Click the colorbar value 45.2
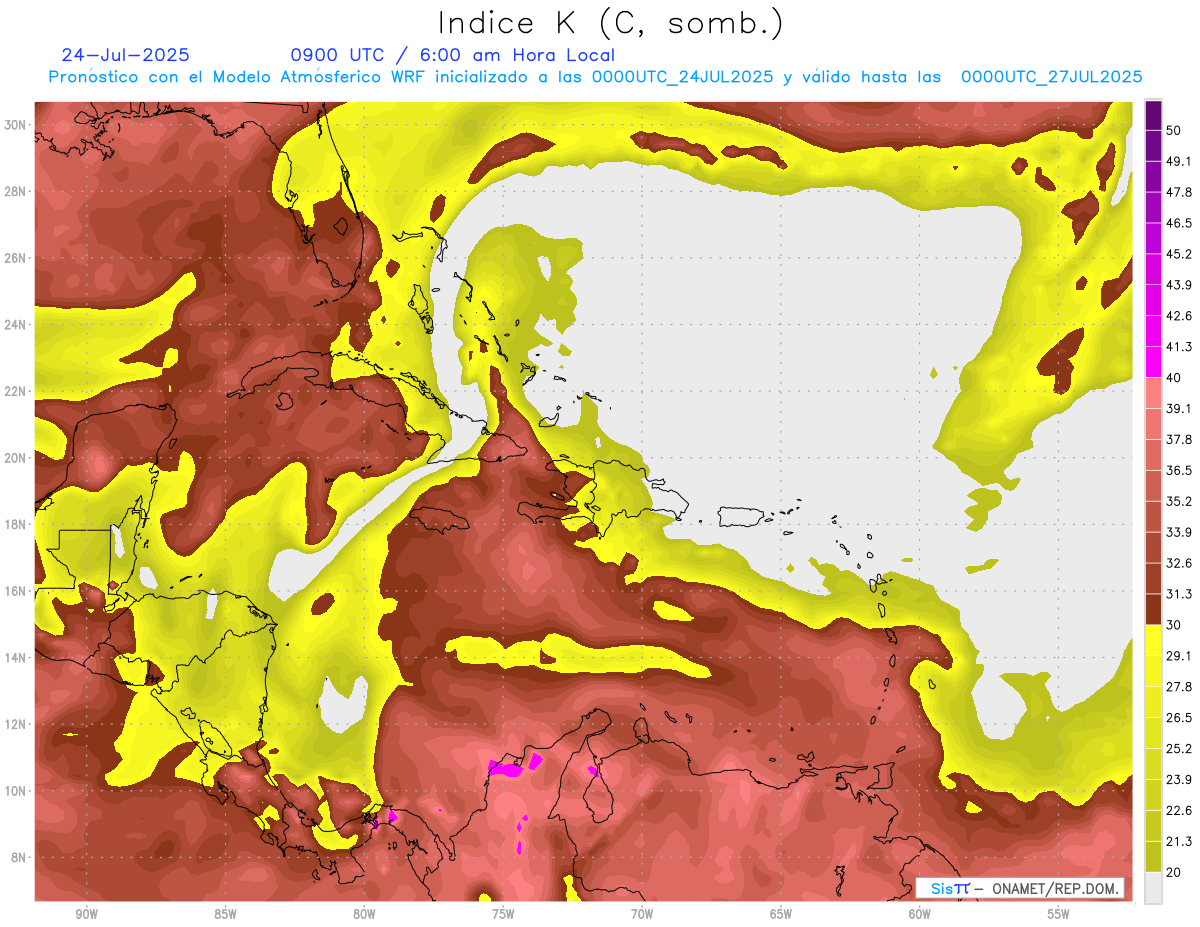 tap(1179, 254)
